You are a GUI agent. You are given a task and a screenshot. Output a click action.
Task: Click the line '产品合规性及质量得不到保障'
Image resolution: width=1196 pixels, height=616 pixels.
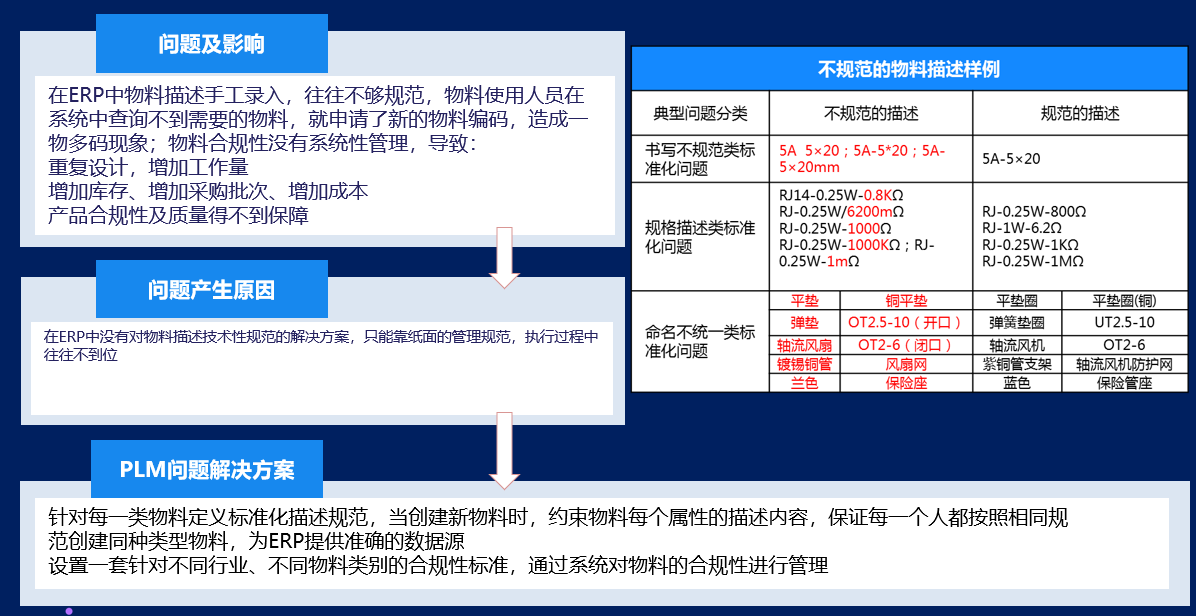click(x=178, y=216)
